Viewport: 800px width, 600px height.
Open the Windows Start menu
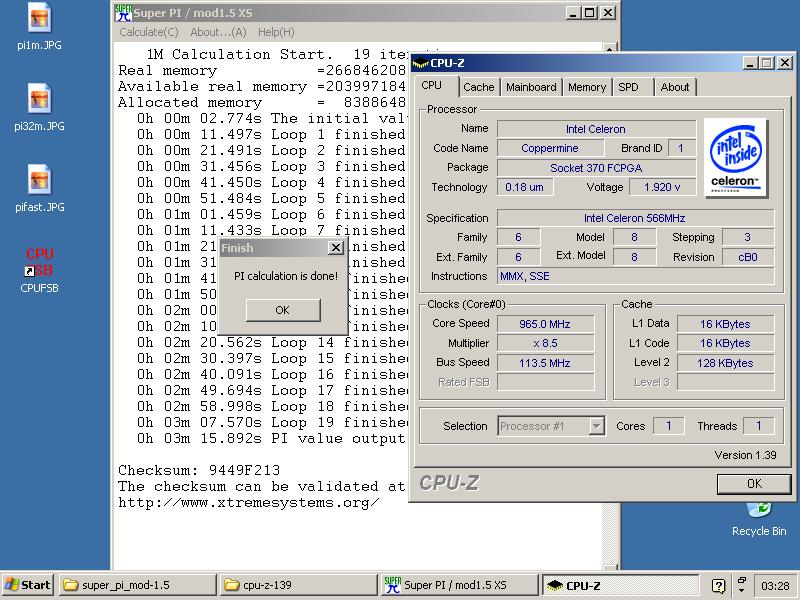[x=28, y=585]
